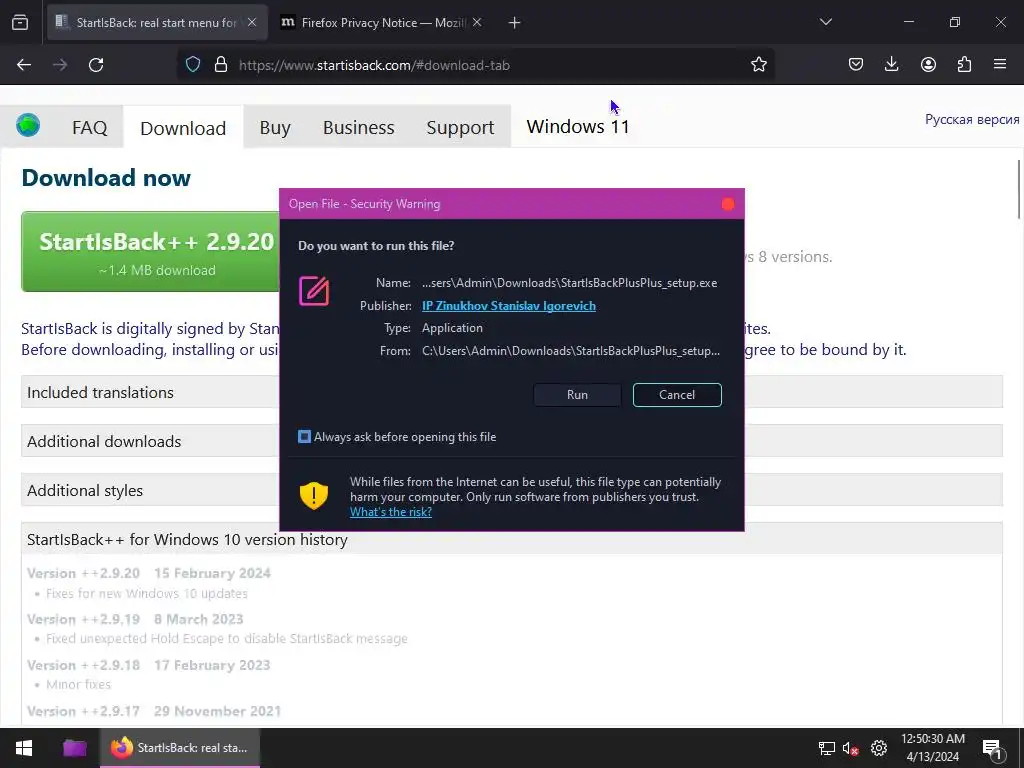
Task: Click the yellow warning shield icon
Action: pyautogui.click(x=313, y=496)
